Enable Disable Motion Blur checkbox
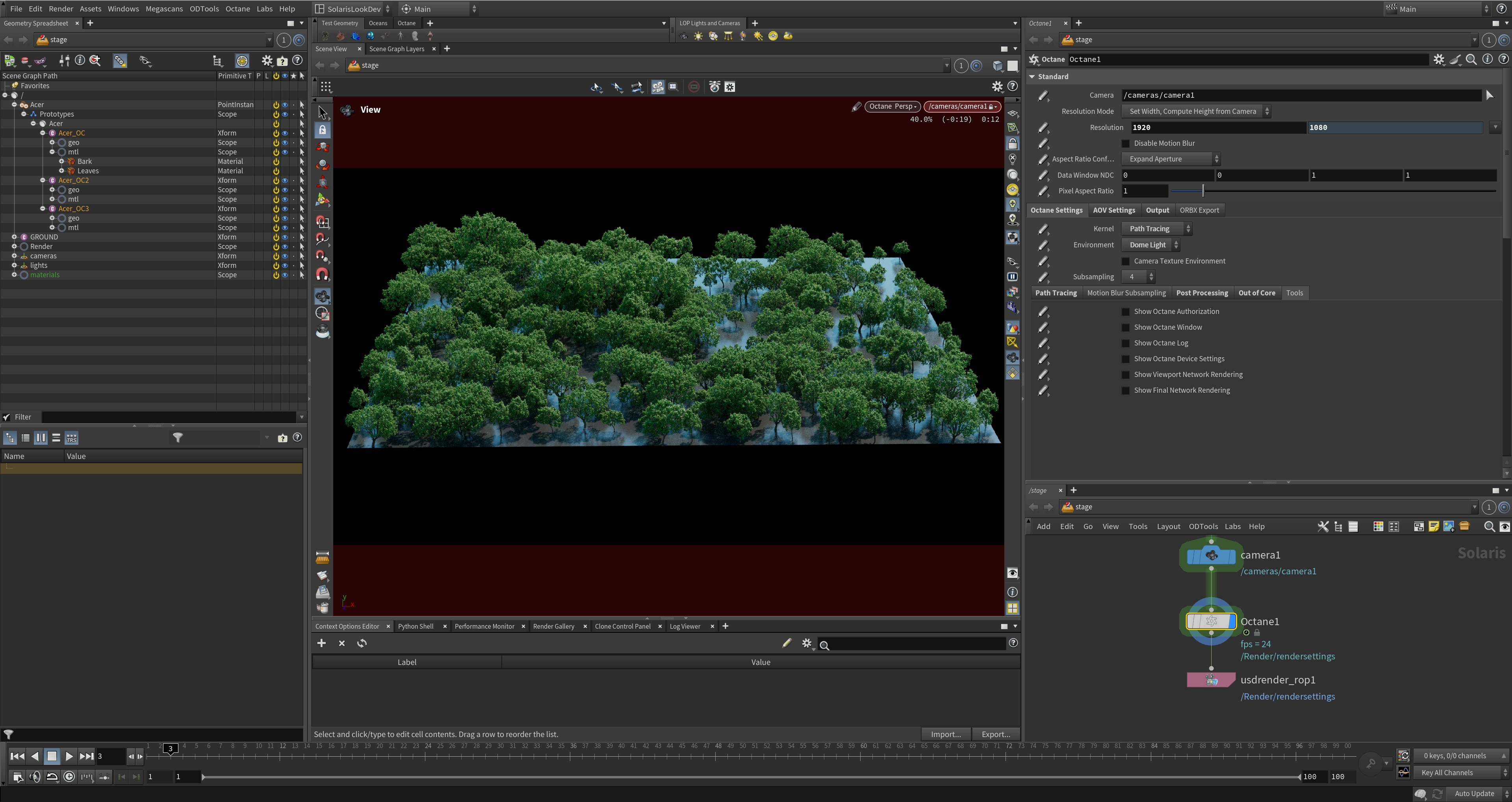 point(1125,143)
